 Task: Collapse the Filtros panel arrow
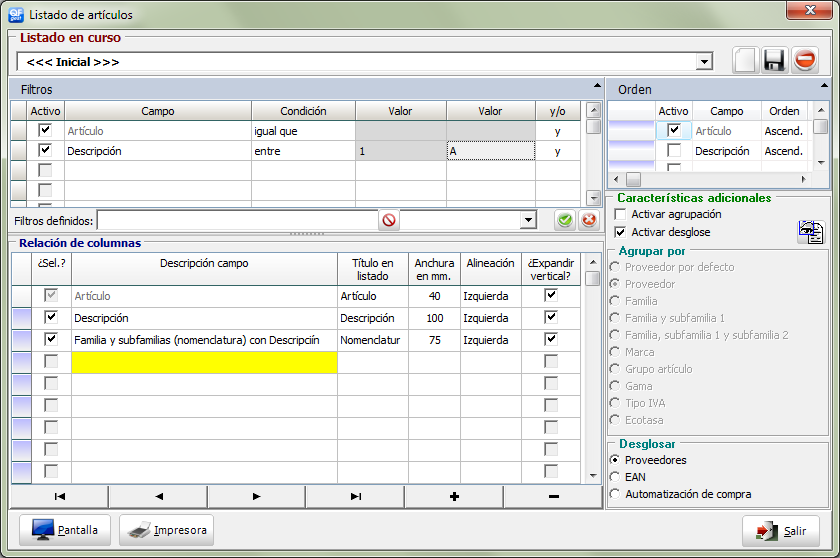coord(597,86)
